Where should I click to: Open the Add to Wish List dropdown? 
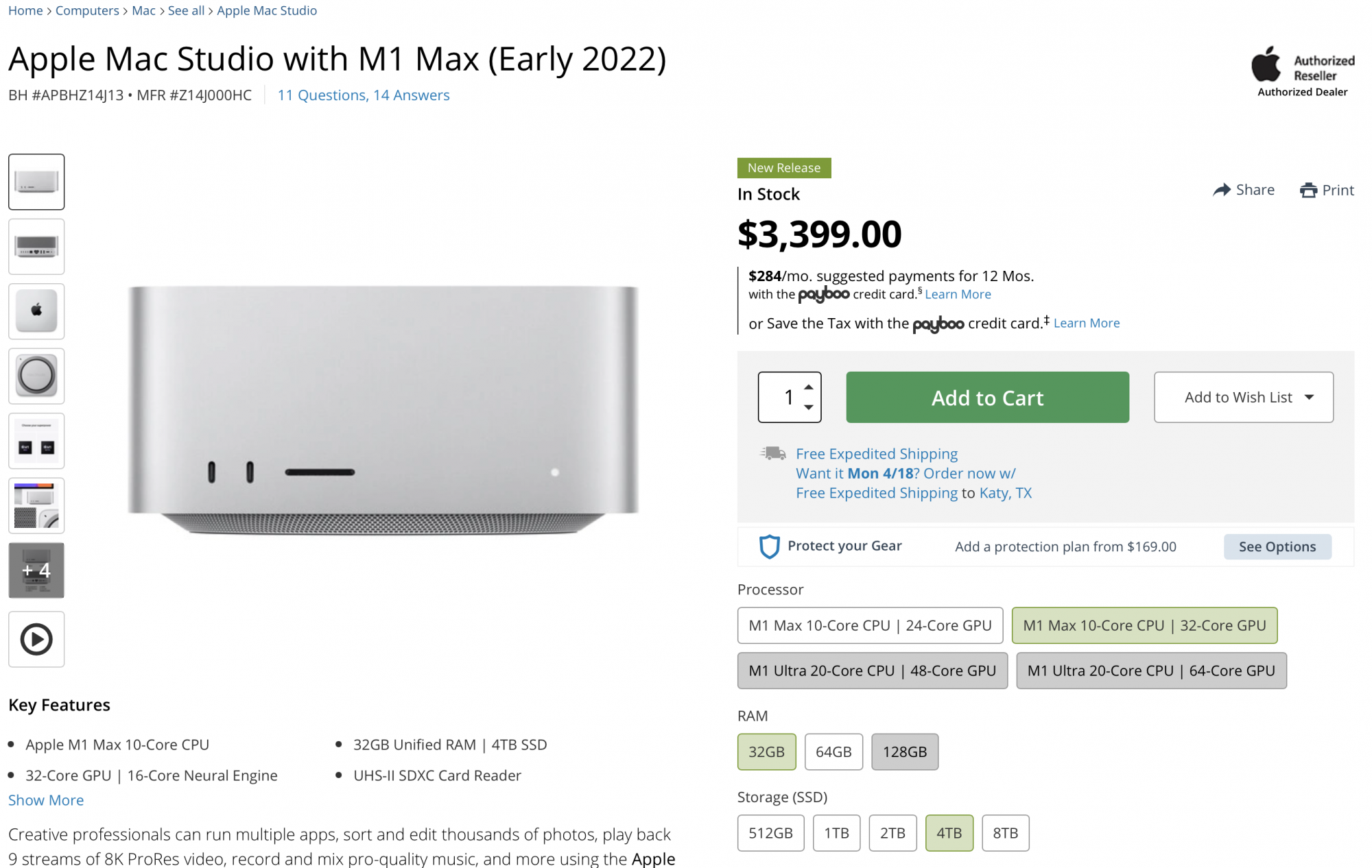pyautogui.click(x=1243, y=398)
